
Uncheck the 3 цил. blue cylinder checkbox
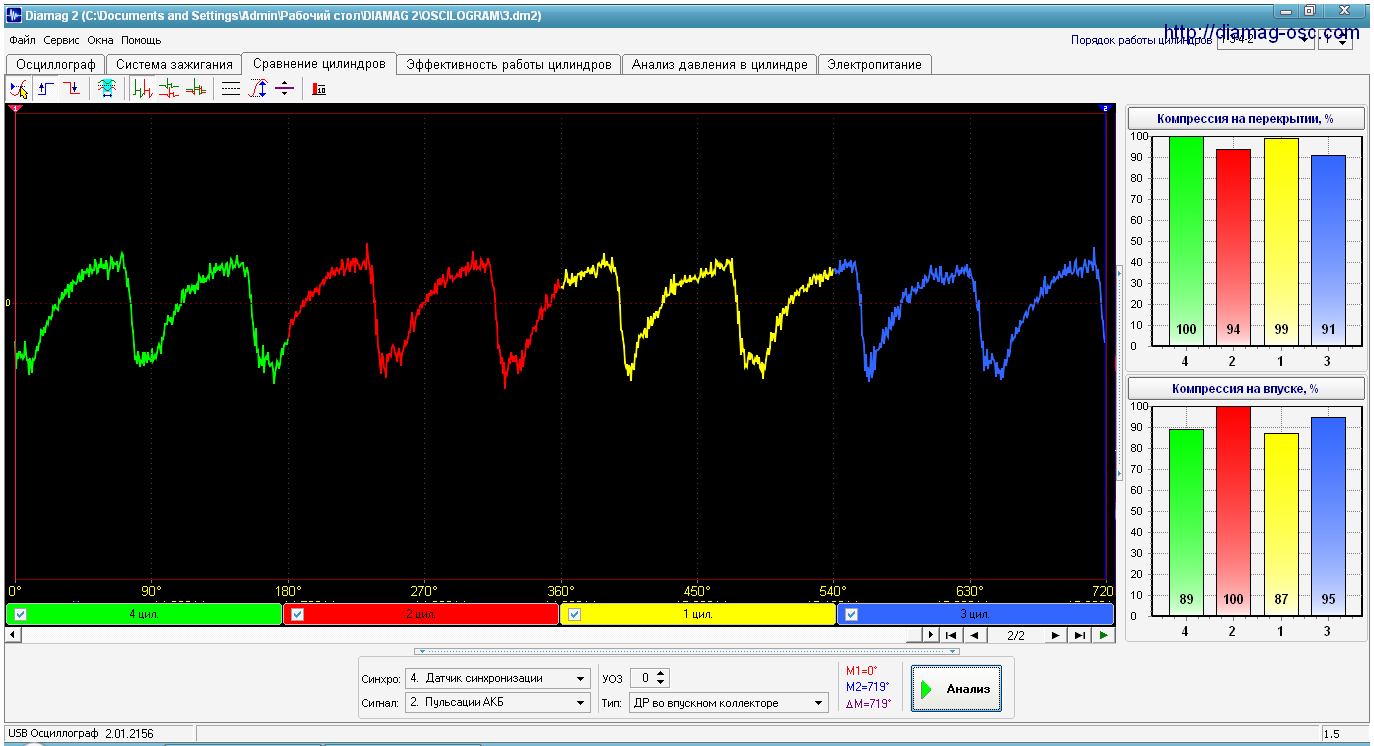[851, 614]
